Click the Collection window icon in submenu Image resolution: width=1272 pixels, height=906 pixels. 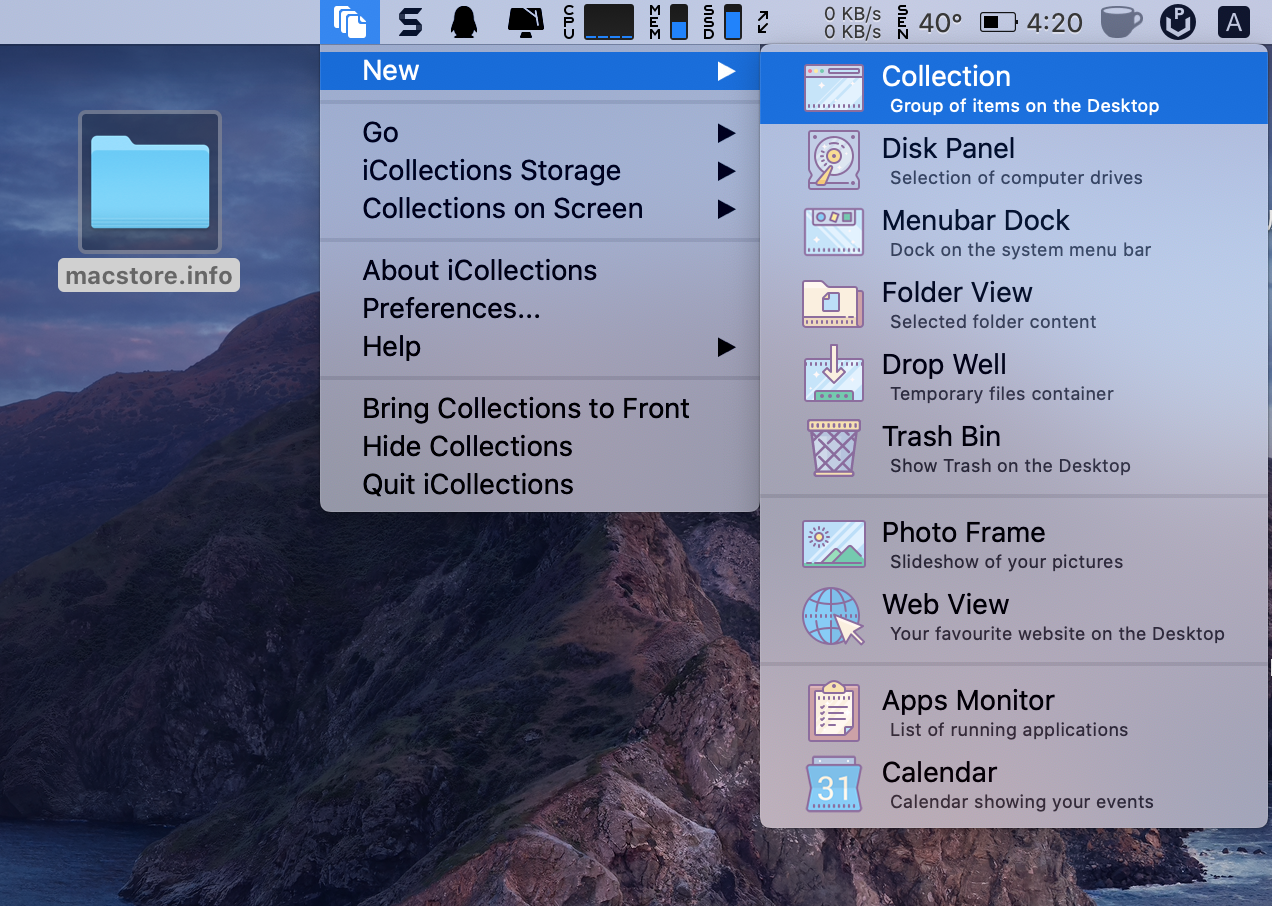pos(833,88)
